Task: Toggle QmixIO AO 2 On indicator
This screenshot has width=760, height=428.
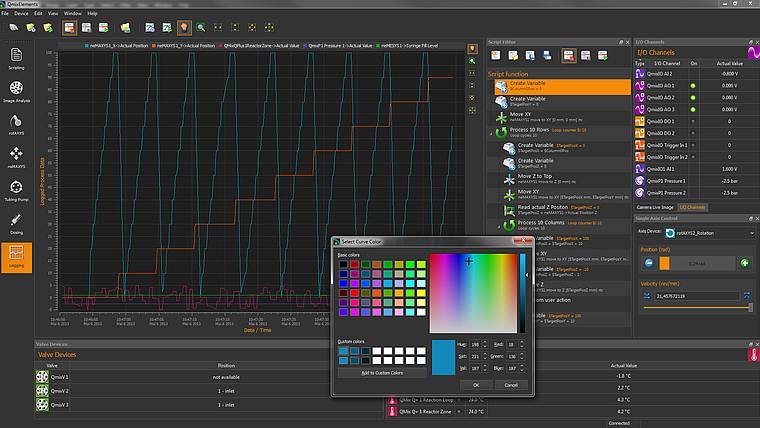Action: coord(693,97)
